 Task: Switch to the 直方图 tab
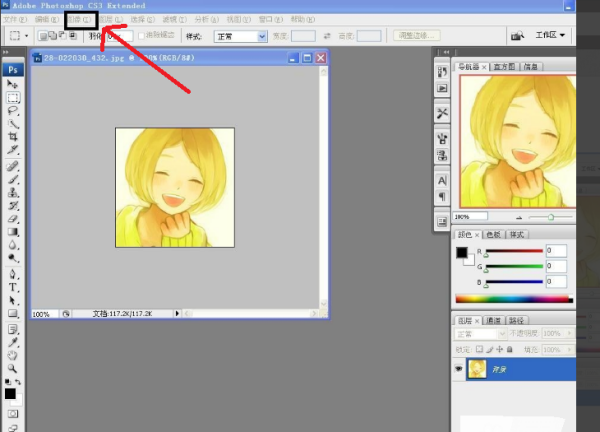(x=504, y=67)
